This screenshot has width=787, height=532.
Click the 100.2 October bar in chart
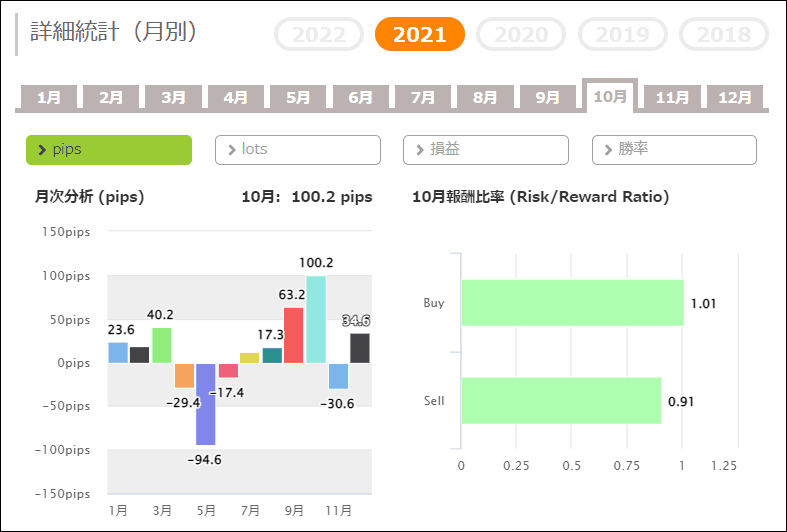(316, 319)
